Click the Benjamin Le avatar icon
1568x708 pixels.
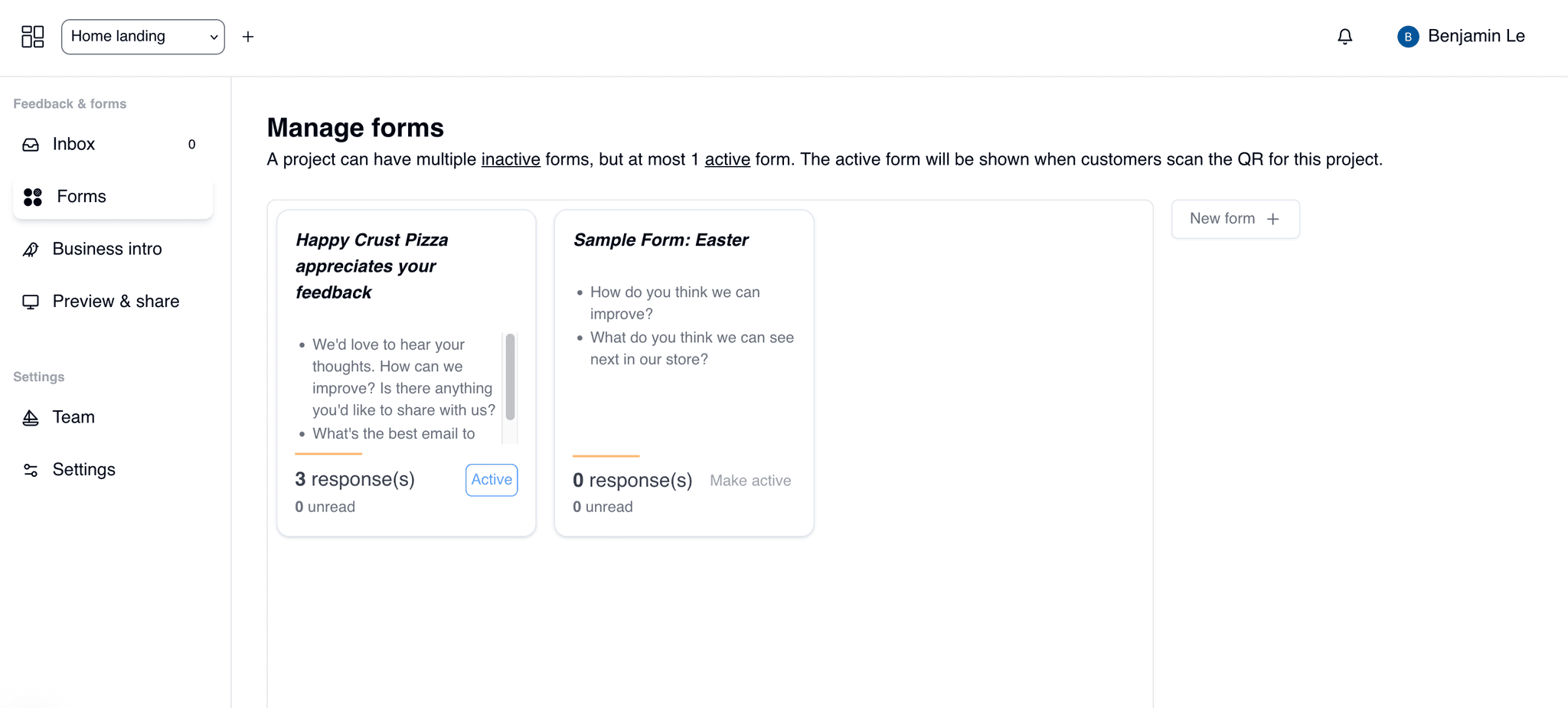pyautogui.click(x=1407, y=36)
